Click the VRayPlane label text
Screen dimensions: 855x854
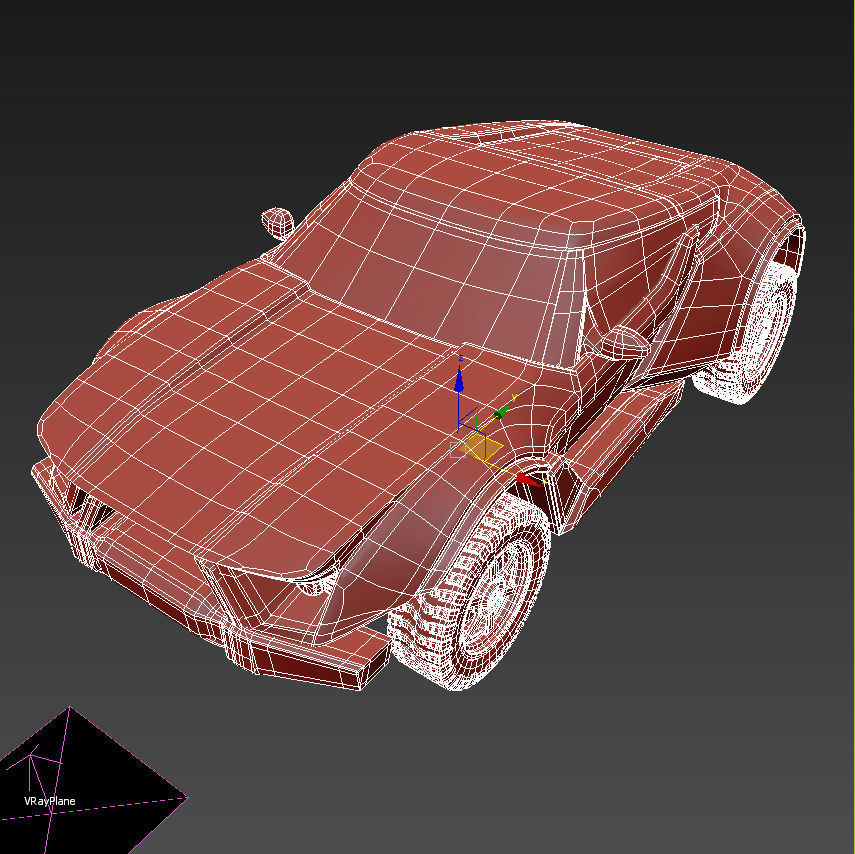(x=50, y=801)
